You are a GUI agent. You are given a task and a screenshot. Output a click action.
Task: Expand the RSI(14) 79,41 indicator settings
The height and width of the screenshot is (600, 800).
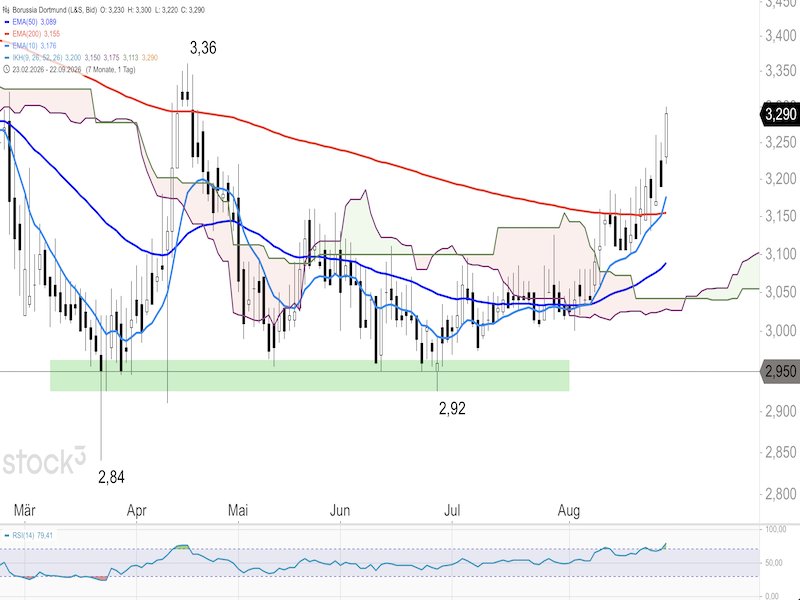pyautogui.click(x=33, y=536)
